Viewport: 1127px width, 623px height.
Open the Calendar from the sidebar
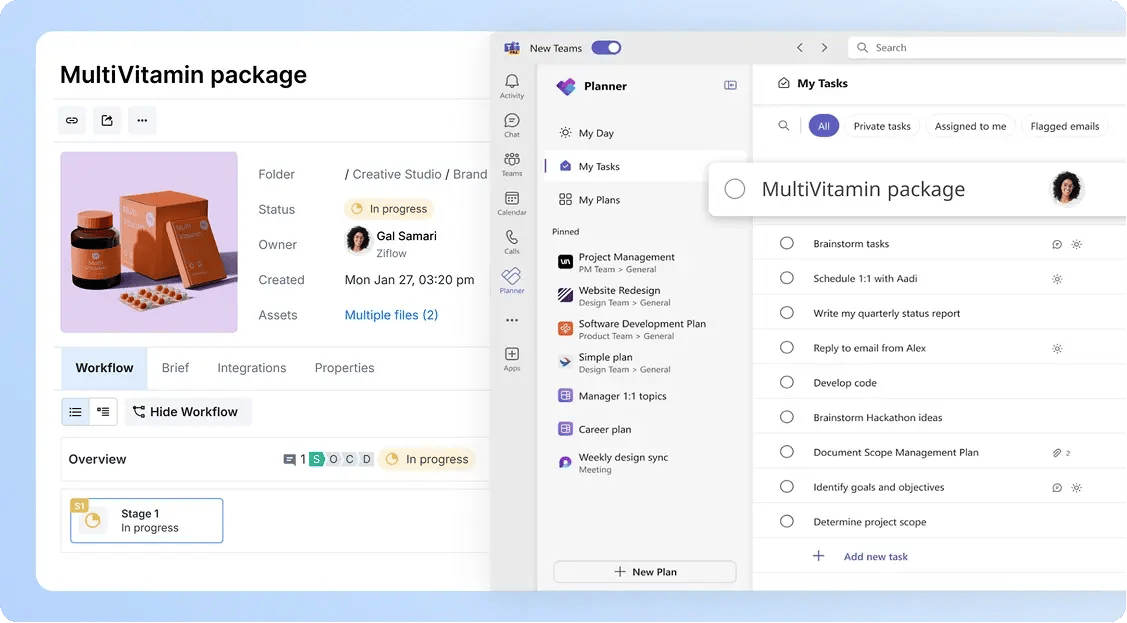click(511, 200)
